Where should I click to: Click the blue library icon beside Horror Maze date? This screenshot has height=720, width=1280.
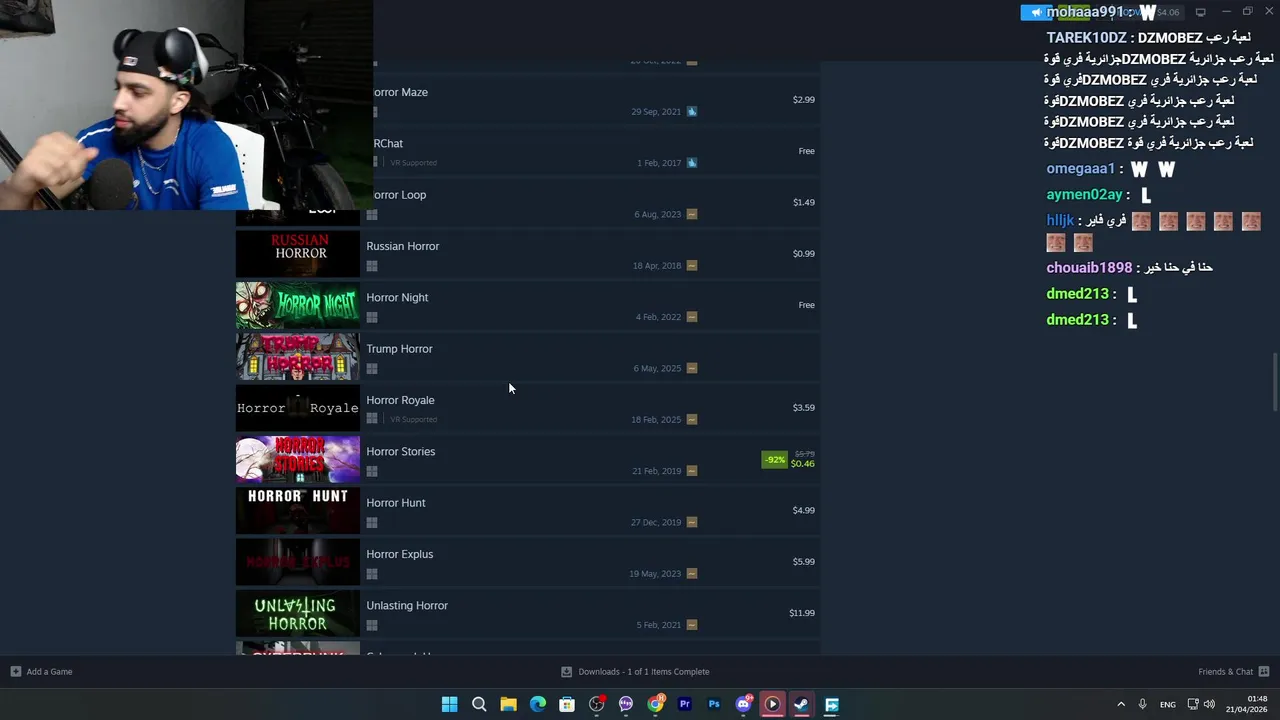point(692,111)
